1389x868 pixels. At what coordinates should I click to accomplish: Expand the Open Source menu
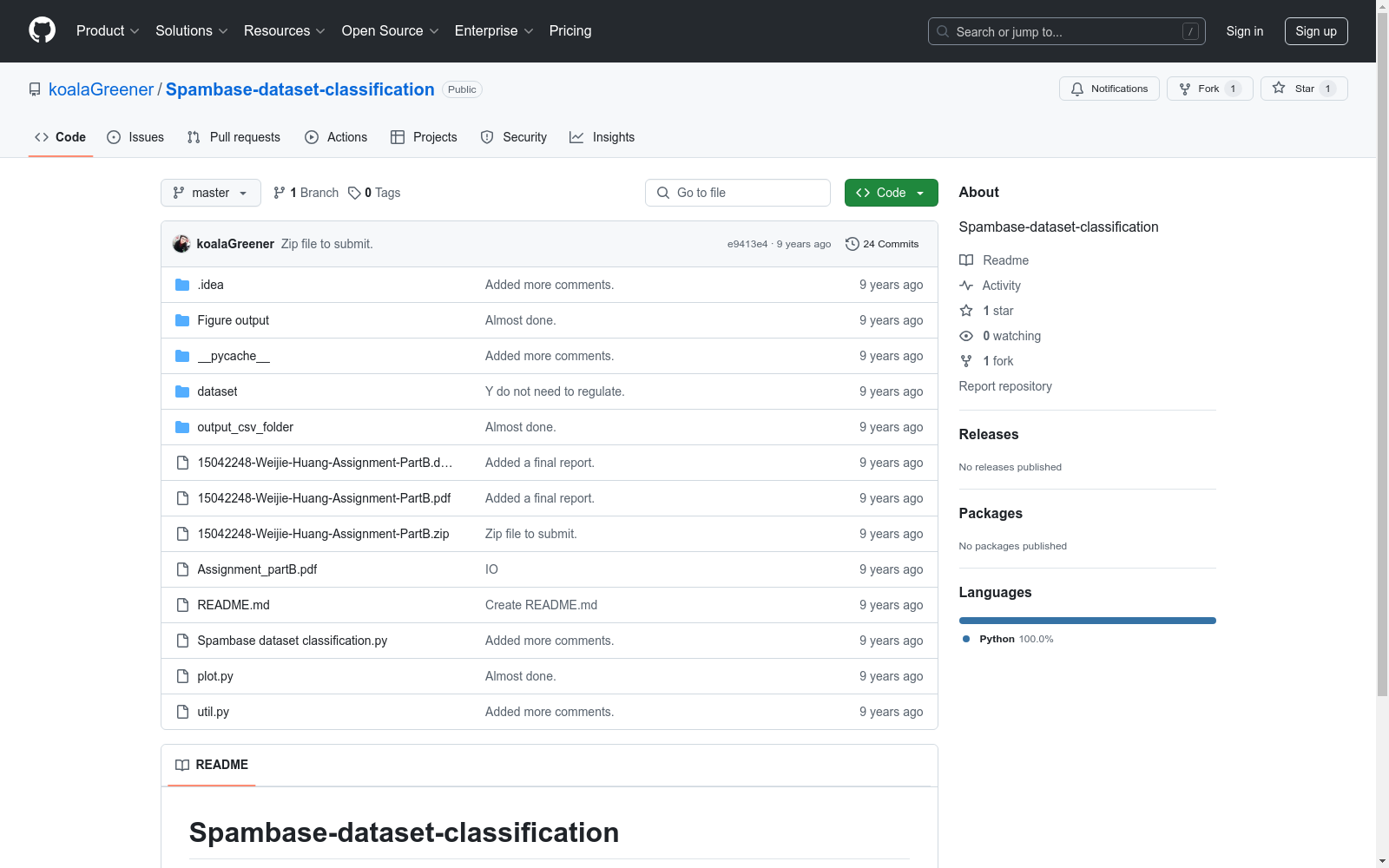pos(391,31)
